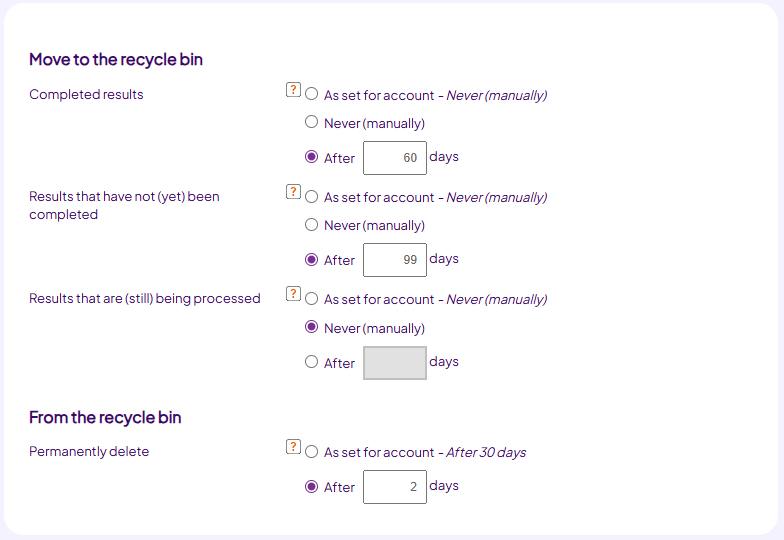Choose 'After' radio for not yet completed results

tap(312, 260)
